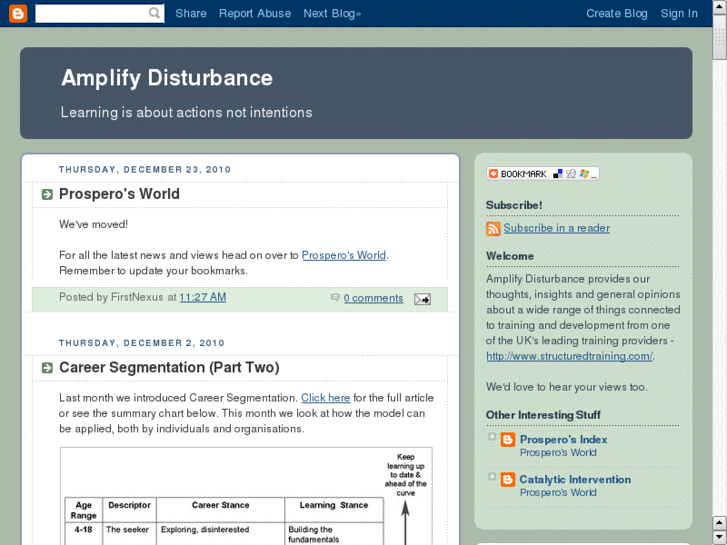Click Blogger icon next to Catalytic Intervention
This screenshot has width=727, height=545.
508,479
